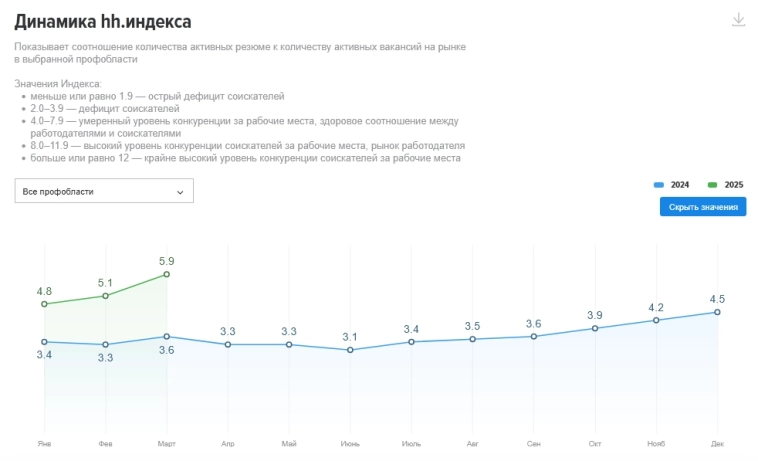The width and height of the screenshot is (758, 461).
Task: Click the 2024 December point 4.5
Action: [x=717, y=312]
